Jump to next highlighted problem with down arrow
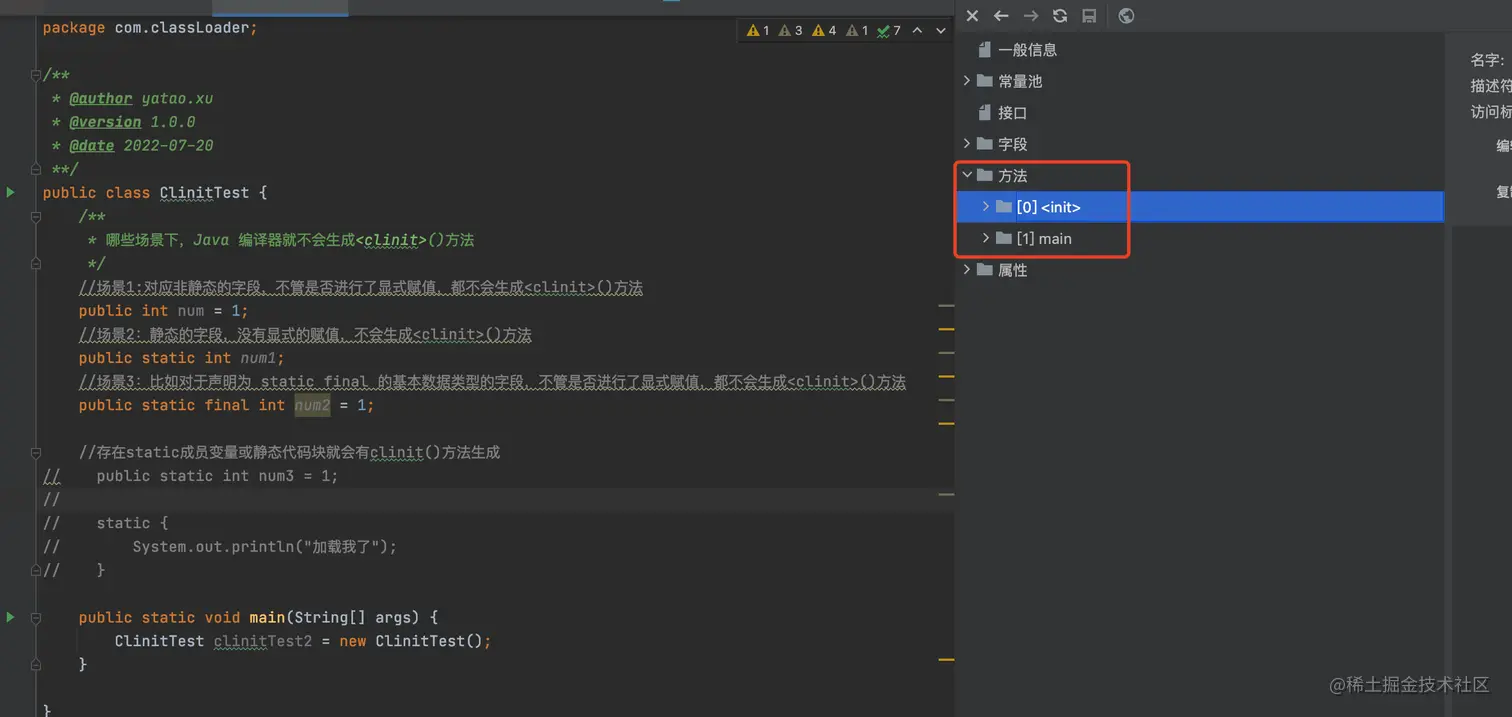1512x717 pixels. 940,31
